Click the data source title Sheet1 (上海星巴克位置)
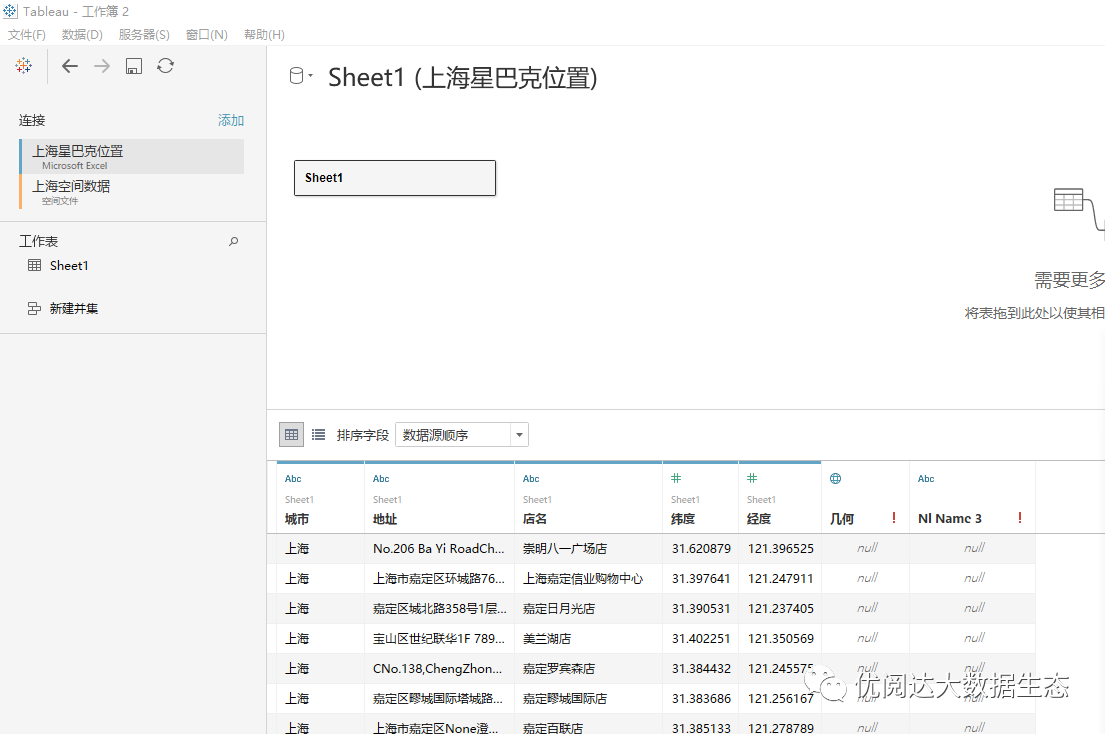Image resolution: width=1105 pixels, height=734 pixels. 462,77
